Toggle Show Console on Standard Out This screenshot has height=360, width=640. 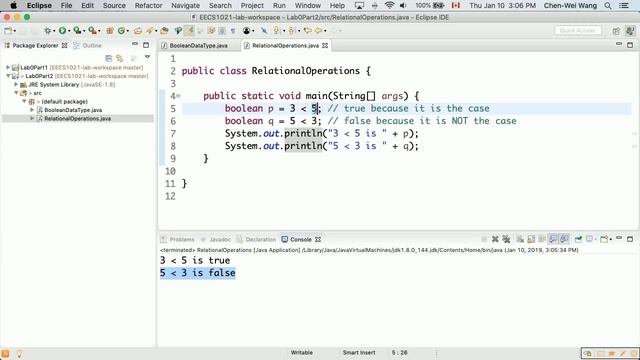[553, 239]
